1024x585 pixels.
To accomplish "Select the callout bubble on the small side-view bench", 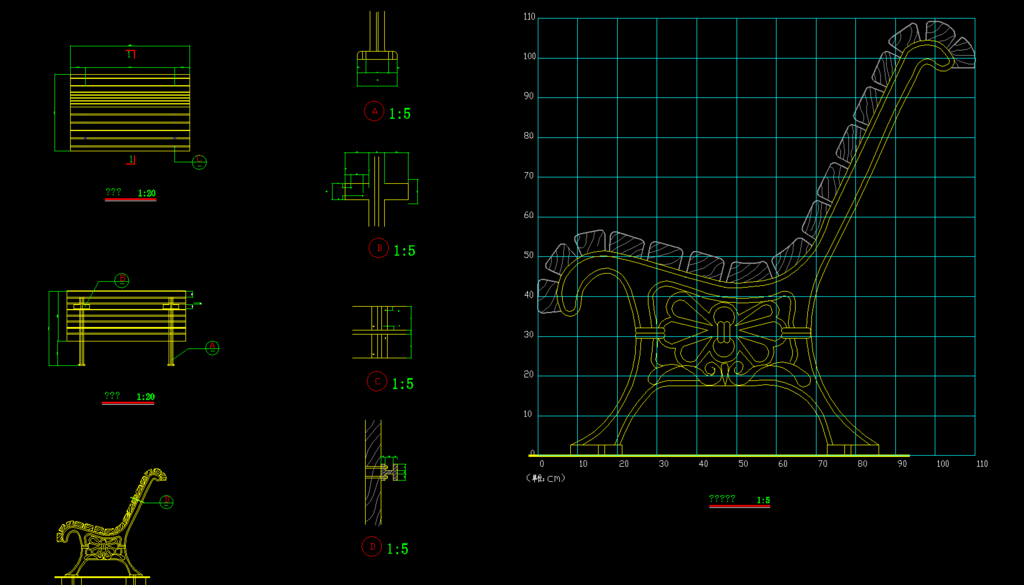I will [x=166, y=502].
